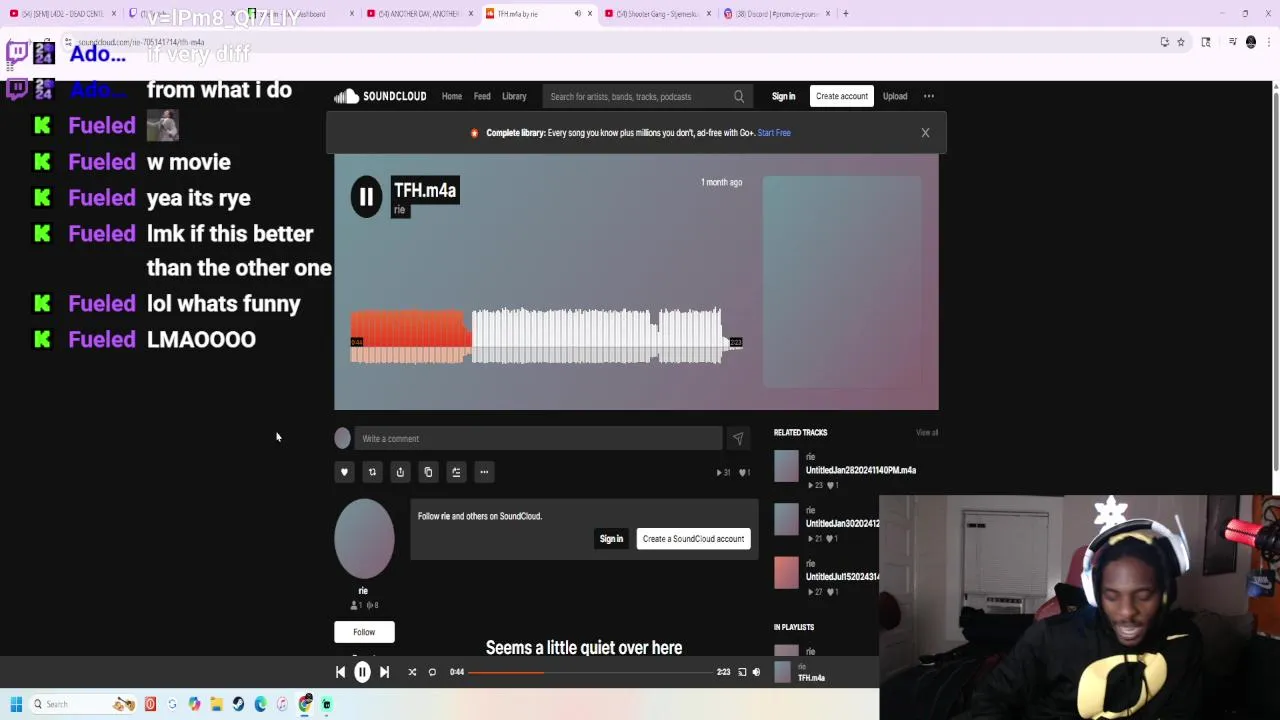Open the browser profile avatar

click(x=1251, y=42)
